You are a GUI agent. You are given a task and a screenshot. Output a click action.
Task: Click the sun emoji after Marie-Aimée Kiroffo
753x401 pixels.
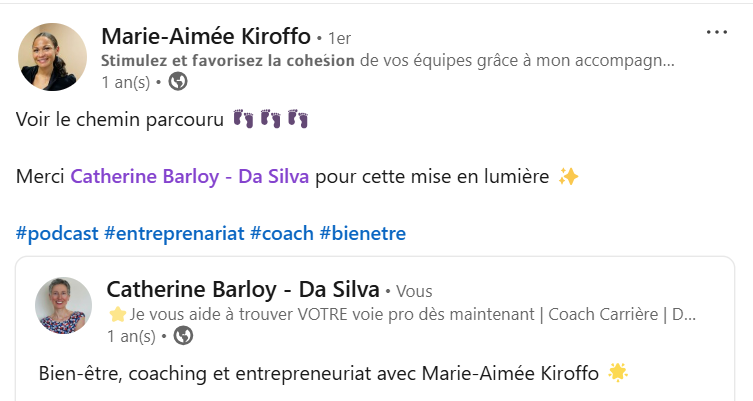click(x=618, y=373)
